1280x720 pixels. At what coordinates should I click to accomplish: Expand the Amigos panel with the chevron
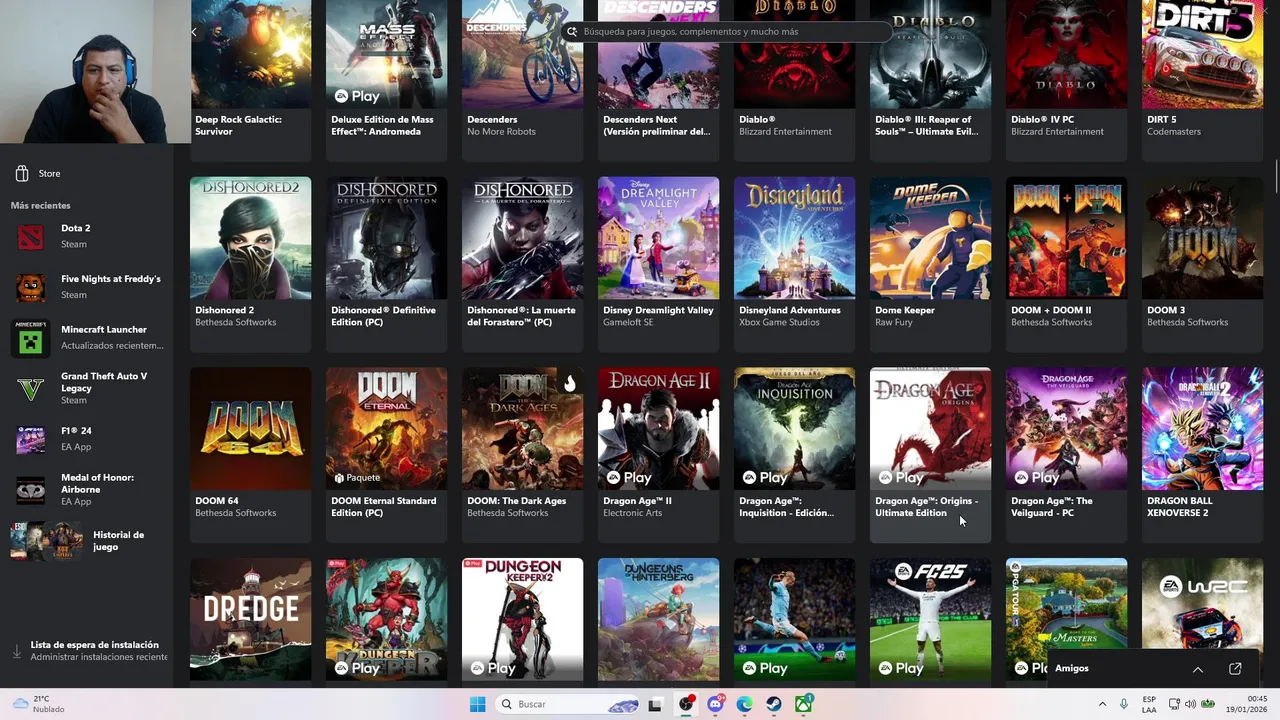point(1197,669)
